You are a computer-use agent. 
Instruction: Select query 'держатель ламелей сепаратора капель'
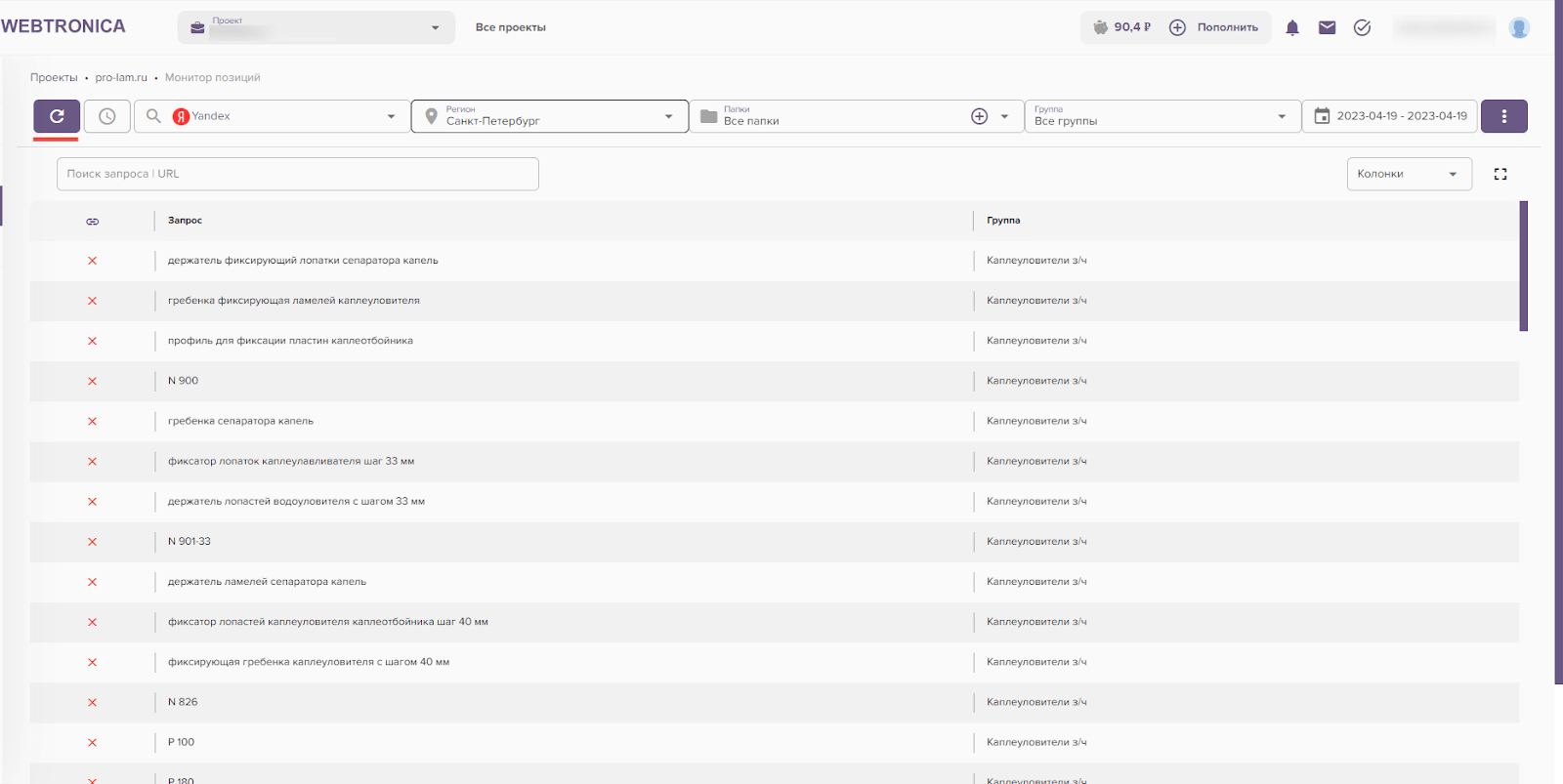(267, 582)
